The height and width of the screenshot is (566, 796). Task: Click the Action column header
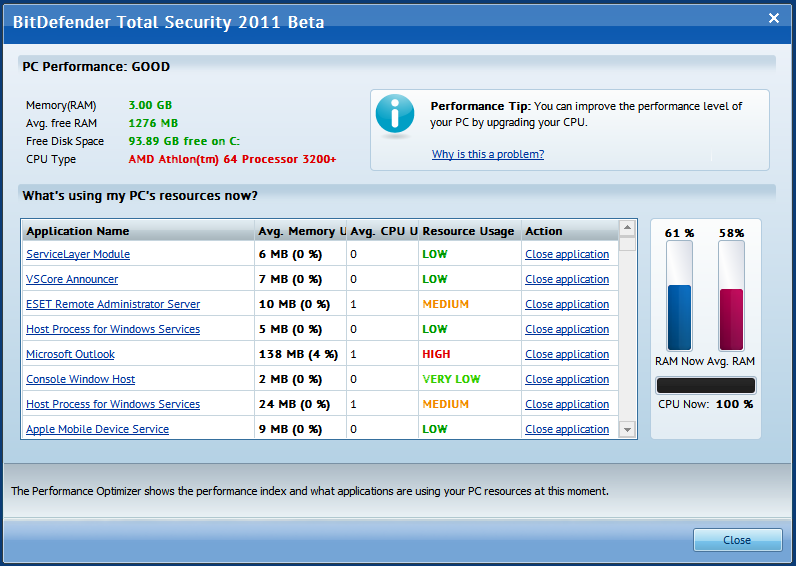coord(570,231)
